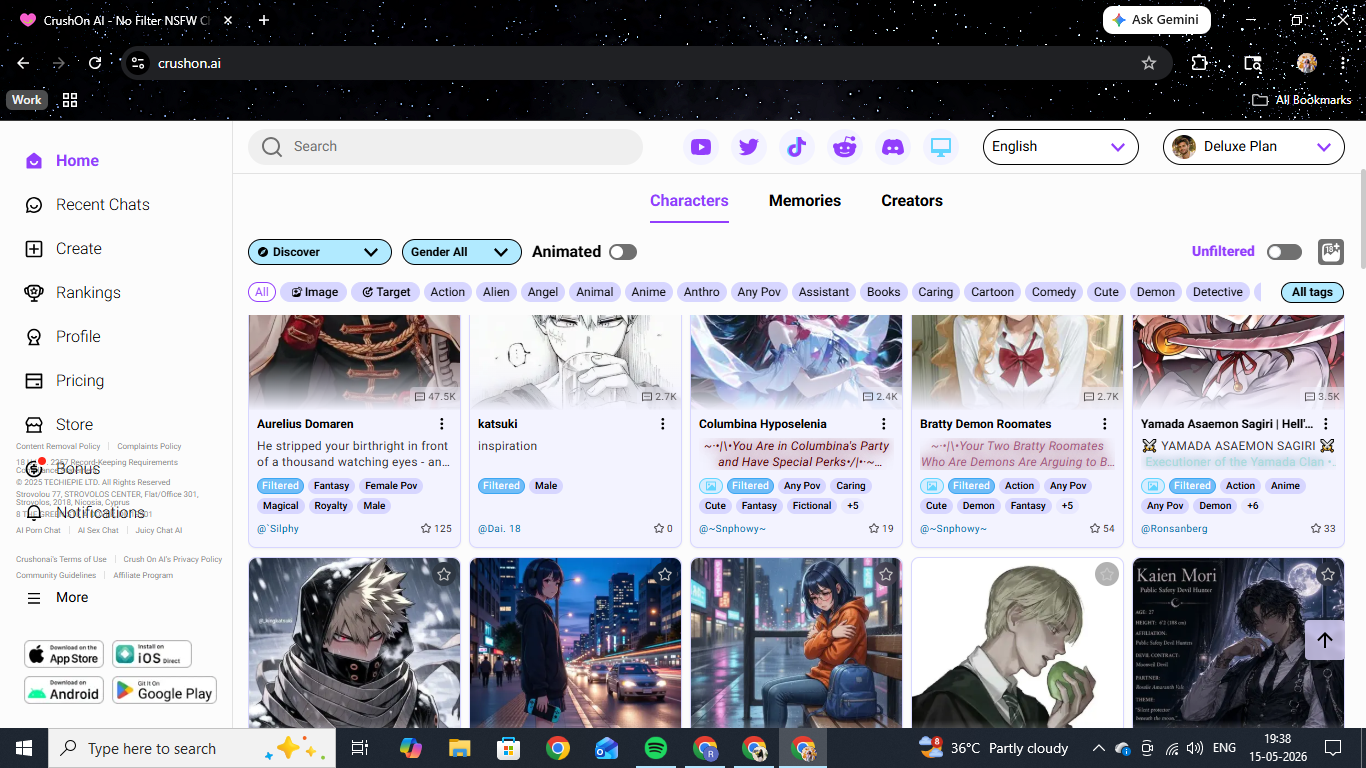1366x768 pixels.
Task: Open three-dot menu on Bratty Demon Roomates card
Action: pos(1104,424)
